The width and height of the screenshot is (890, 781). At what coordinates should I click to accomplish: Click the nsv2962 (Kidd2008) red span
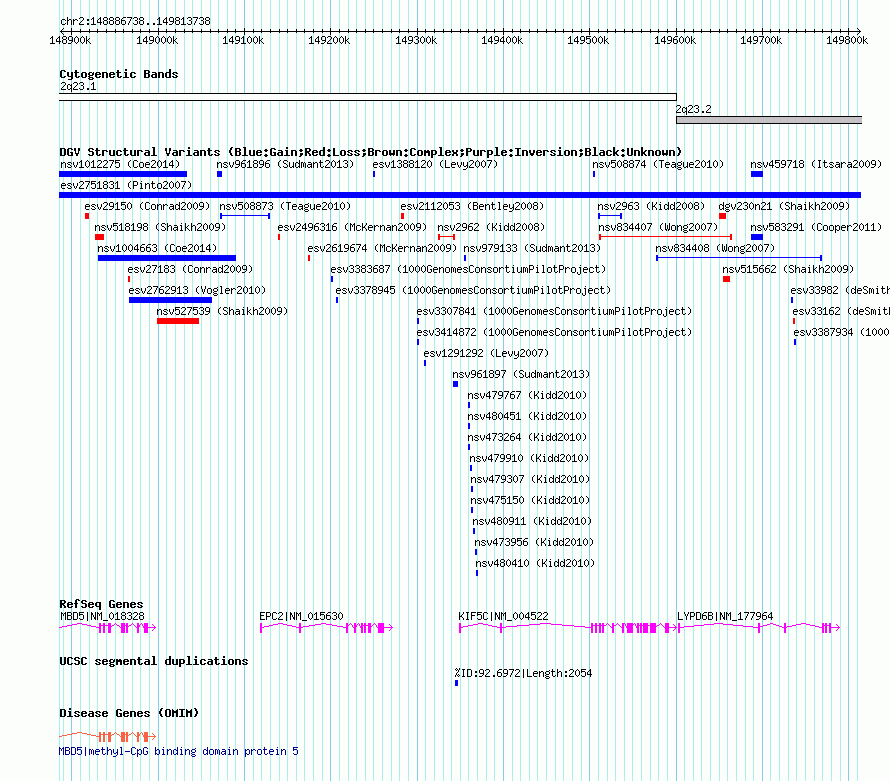(x=447, y=237)
